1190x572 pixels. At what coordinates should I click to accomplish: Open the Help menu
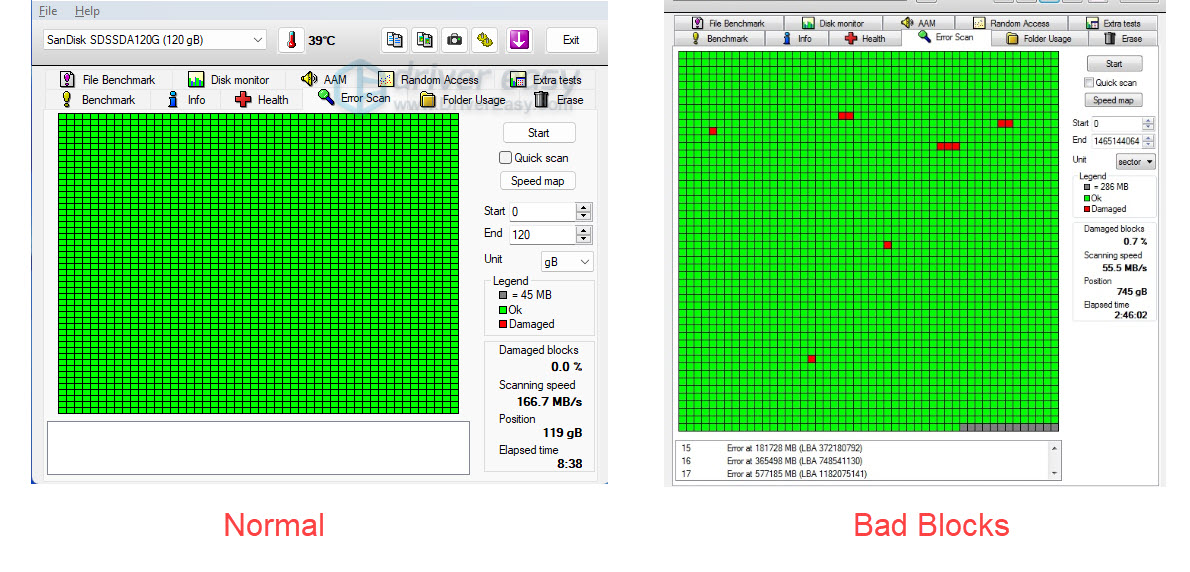[x=87, y=11]
